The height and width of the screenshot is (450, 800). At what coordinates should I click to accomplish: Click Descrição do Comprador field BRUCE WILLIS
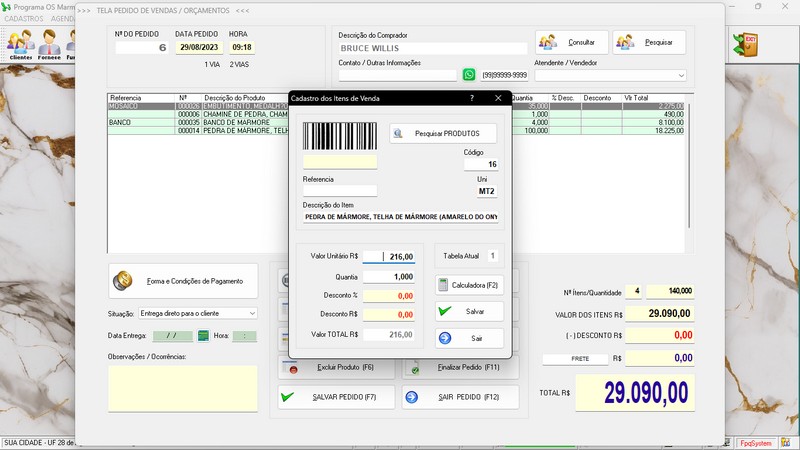433,48
